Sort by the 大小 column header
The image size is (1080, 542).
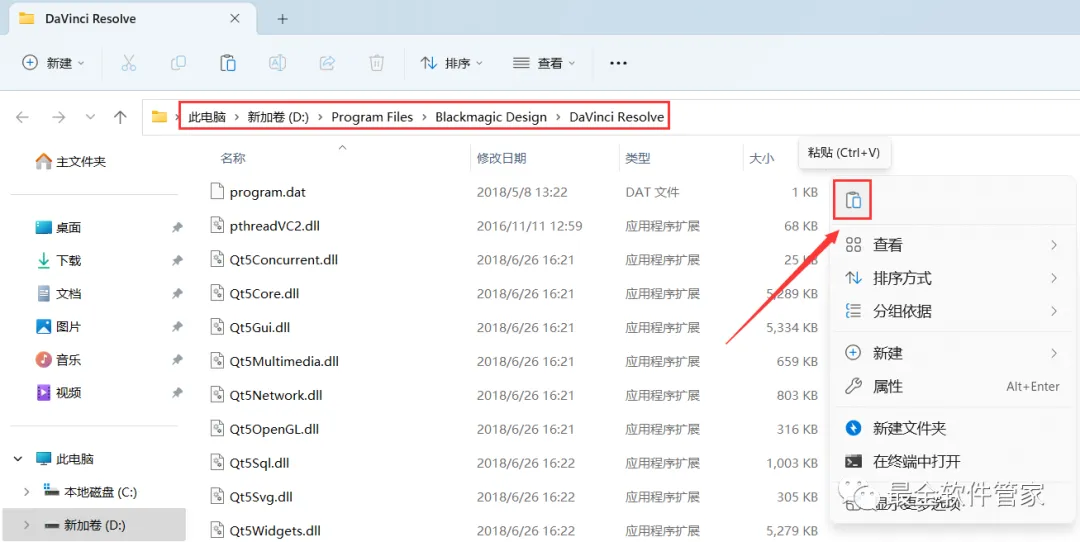coord(762,158)
